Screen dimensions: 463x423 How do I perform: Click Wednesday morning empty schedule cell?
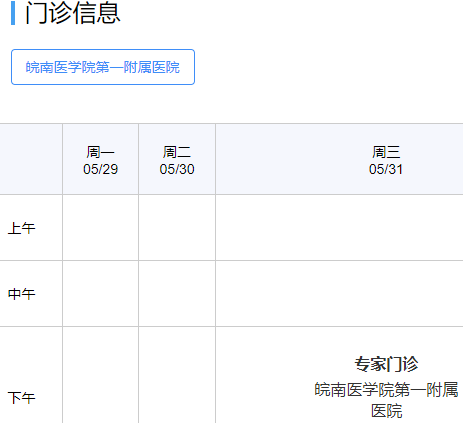339,228
